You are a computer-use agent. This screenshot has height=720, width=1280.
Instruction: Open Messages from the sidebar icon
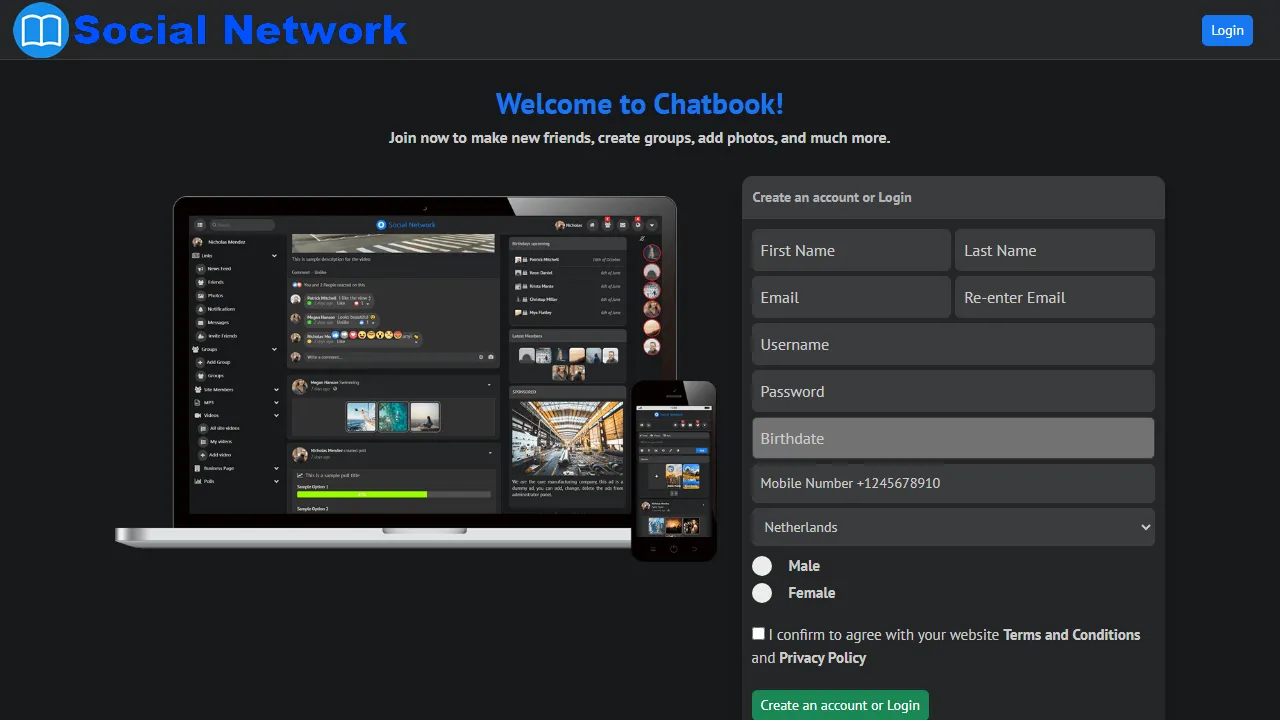[x=200, y=322]
